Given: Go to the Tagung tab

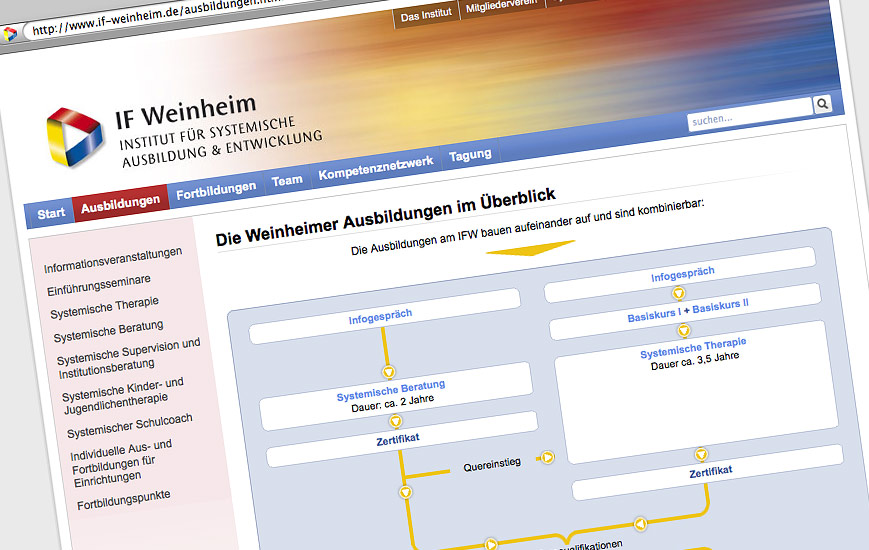Looking at the screenshot, I should pyautogui.click(x=470, y=155).
